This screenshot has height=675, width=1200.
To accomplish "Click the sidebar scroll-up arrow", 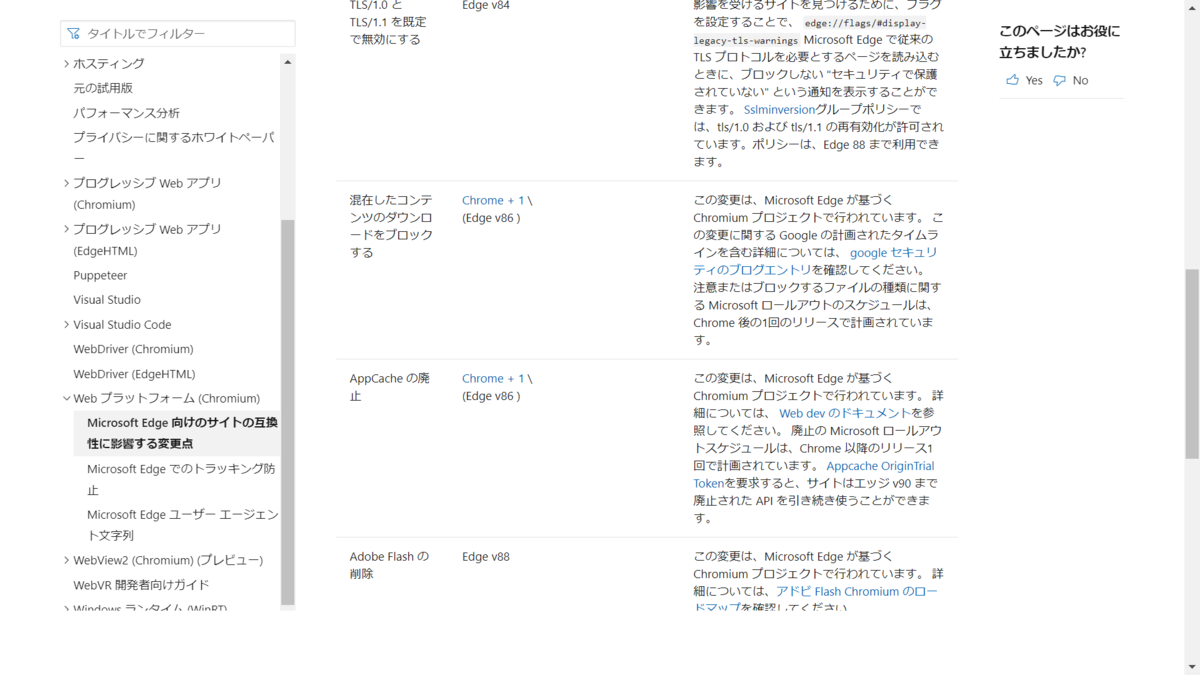I will click(x=288, y=62).
